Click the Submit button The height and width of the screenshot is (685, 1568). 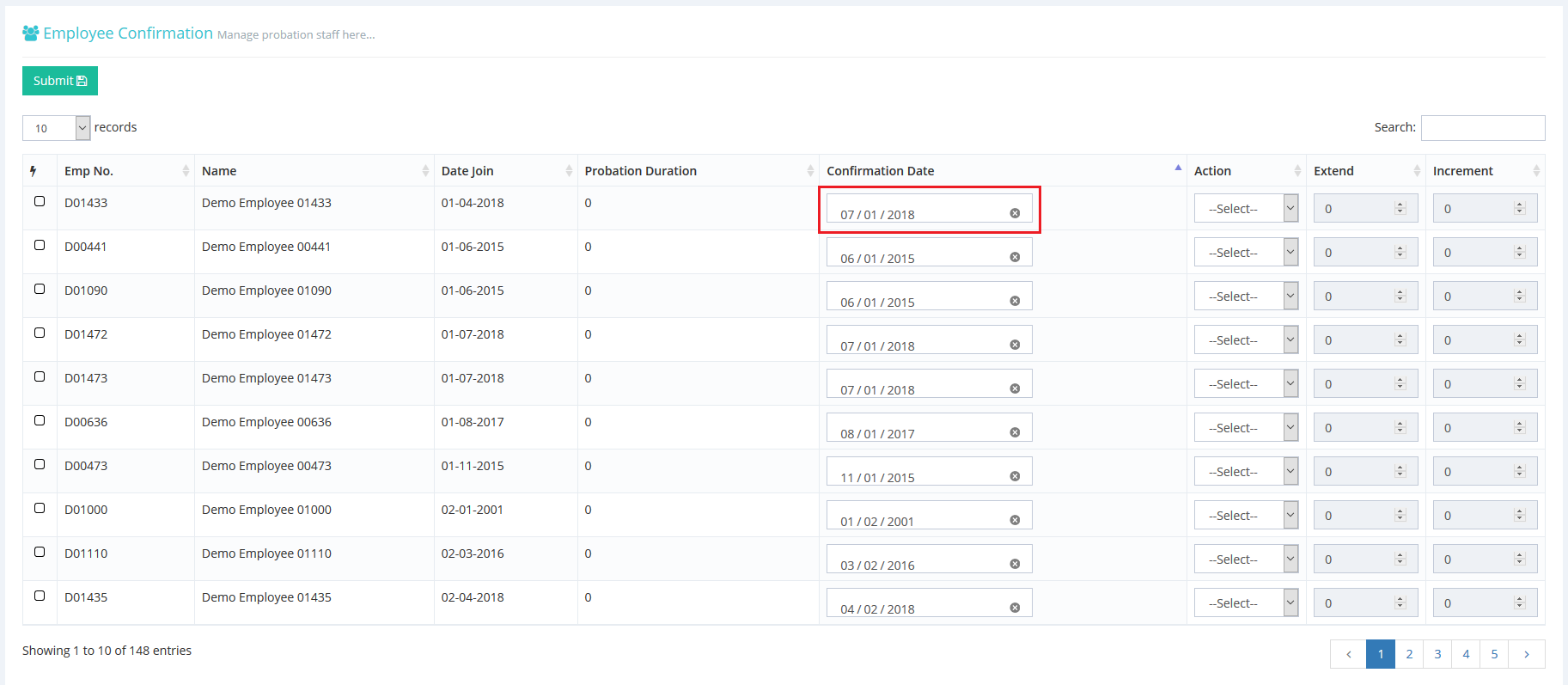tap(59, 81)
